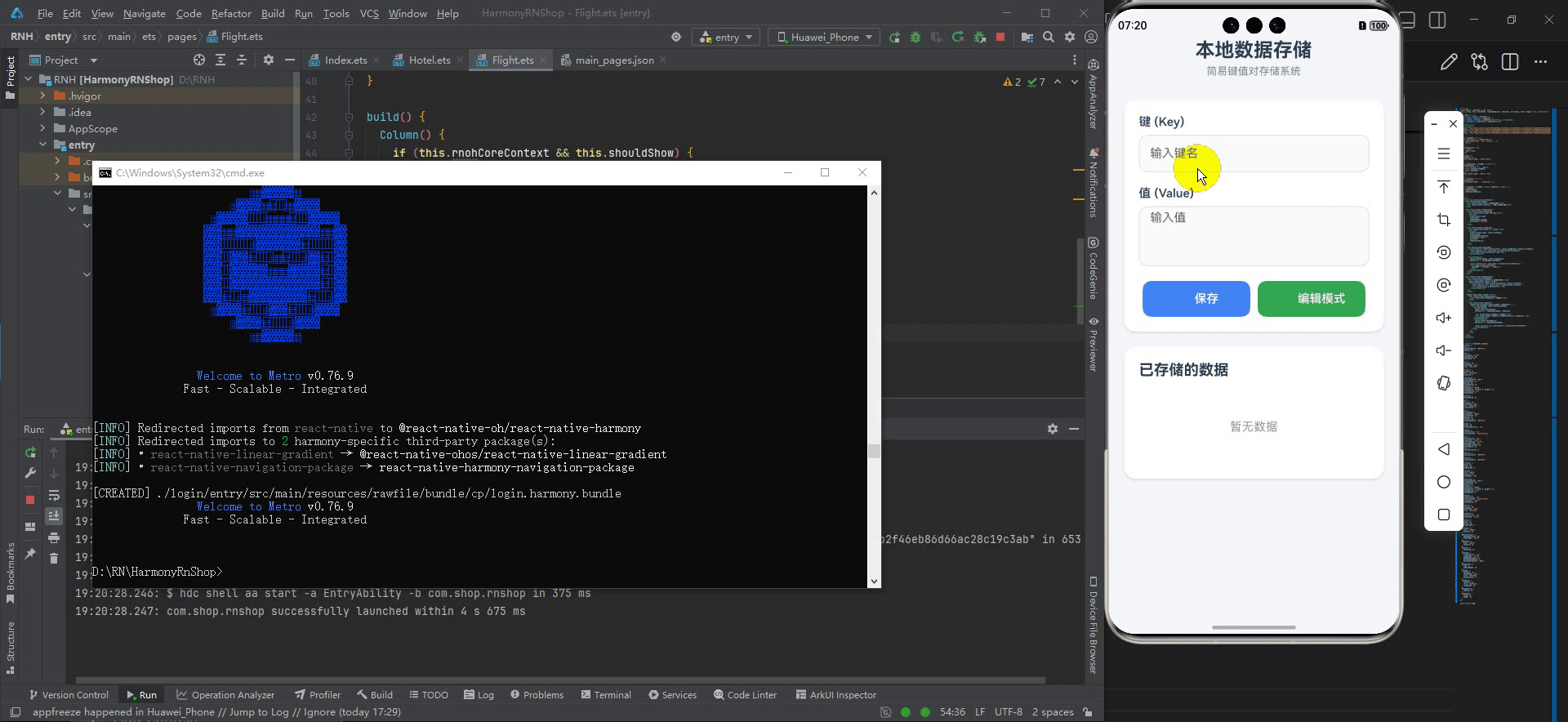Viewport: 1568px width, 722px height.
Task: Toggle scroll to end in Run panel
Action: tap(54, 515)
